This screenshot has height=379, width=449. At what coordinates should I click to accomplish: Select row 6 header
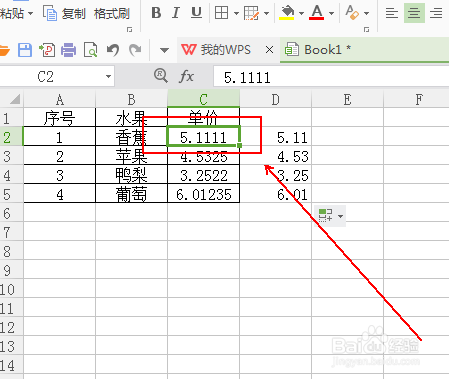[11, 213]
